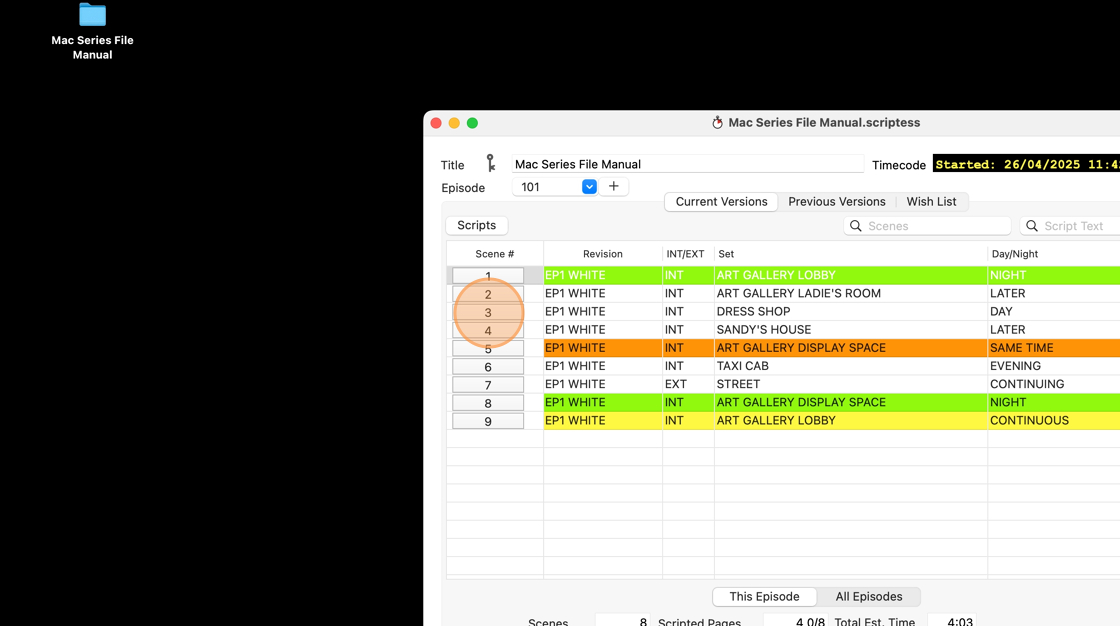The image size is (1120, 626).
Task: Switch to the Current Versions tab
Action: (721, 202)
